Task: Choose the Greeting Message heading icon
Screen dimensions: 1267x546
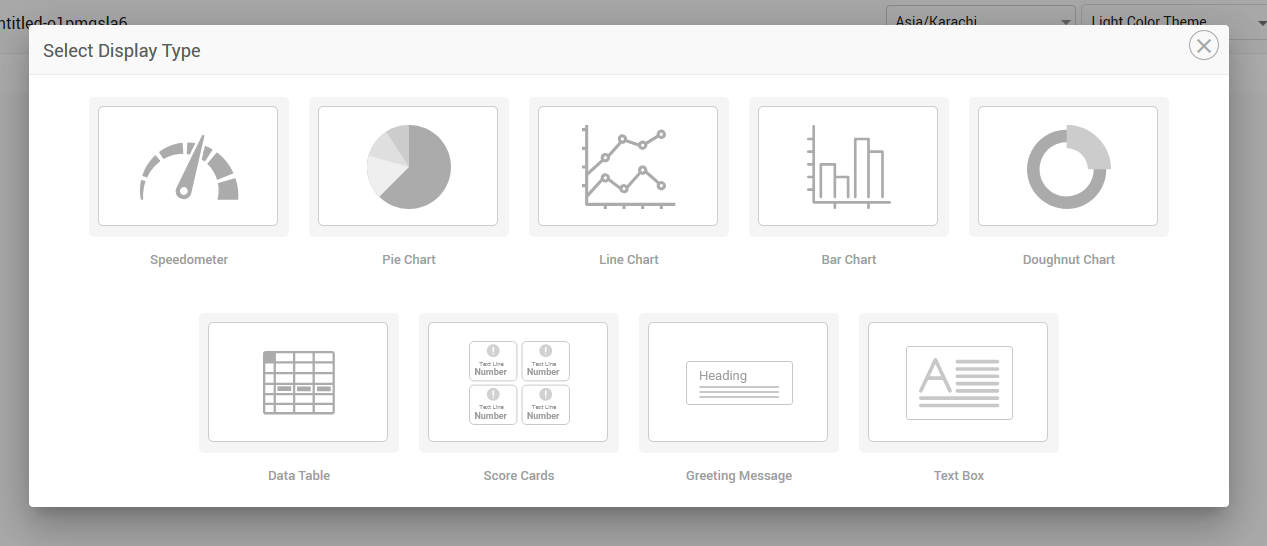Action: 738,382
